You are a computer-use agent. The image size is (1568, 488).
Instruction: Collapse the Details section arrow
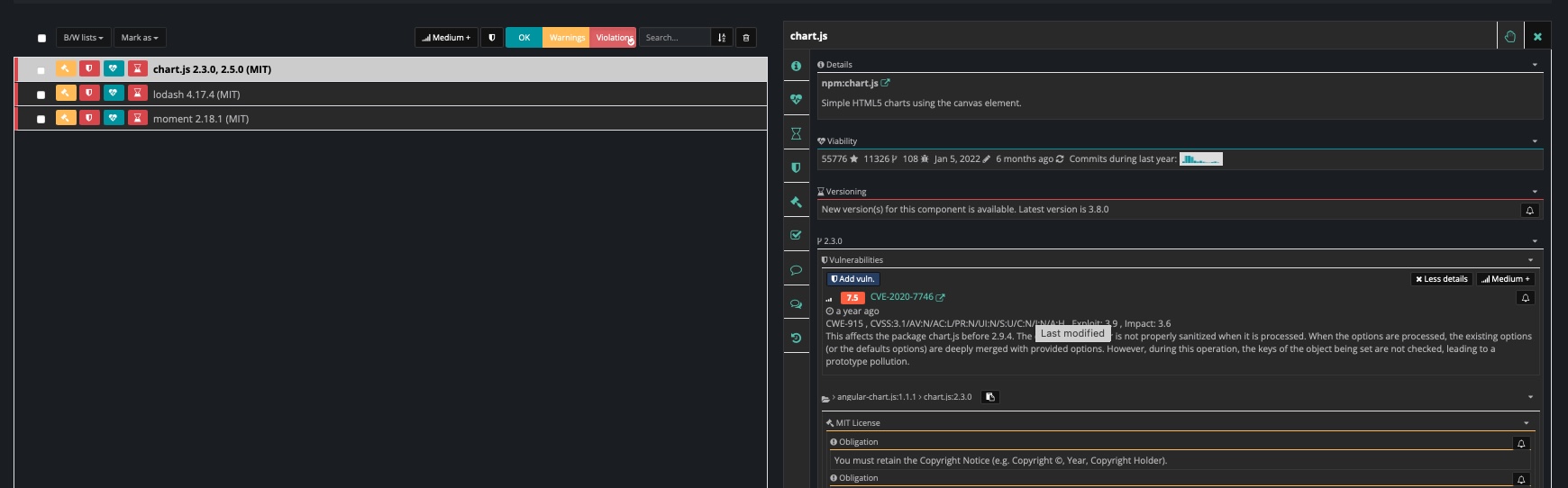click(x=1535, y=65)
